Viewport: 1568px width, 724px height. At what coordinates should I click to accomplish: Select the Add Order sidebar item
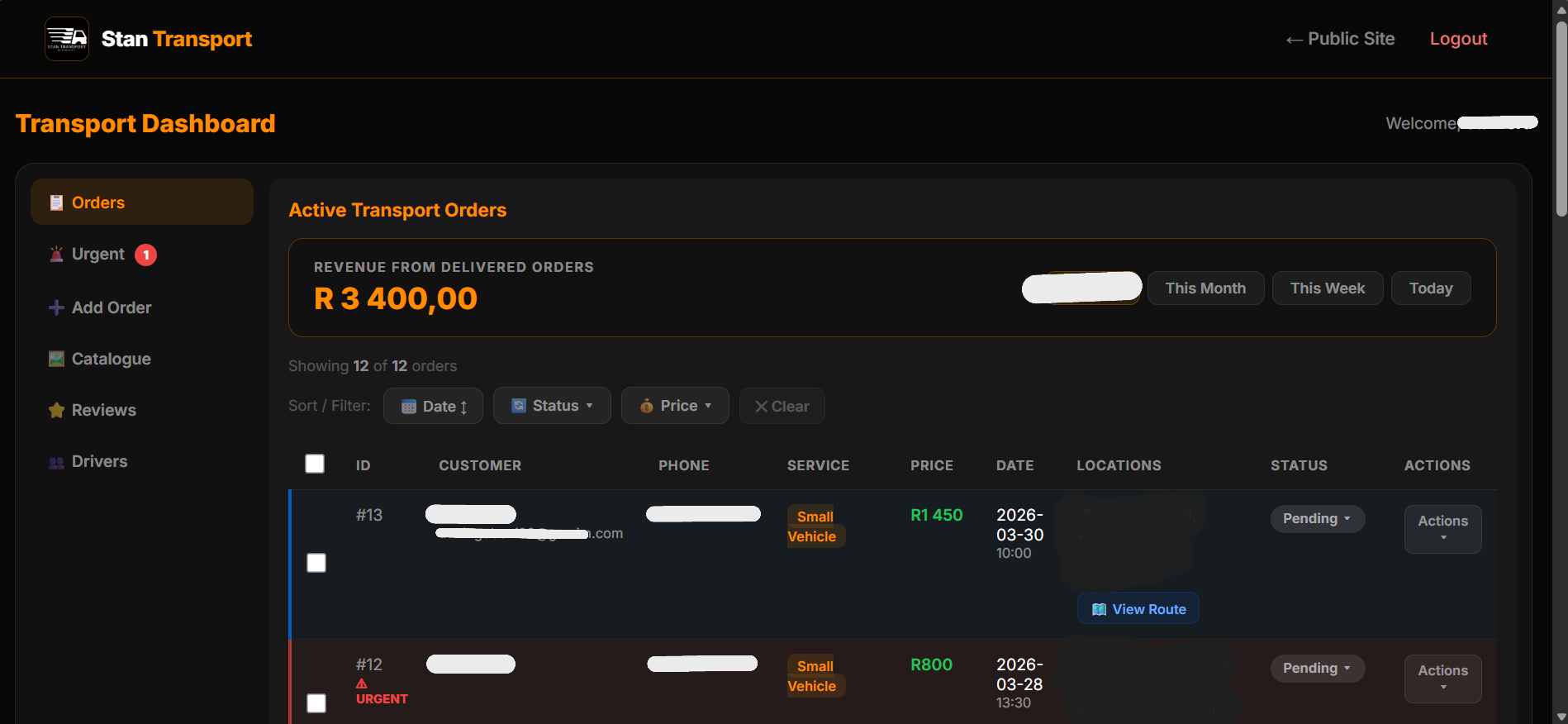point(142,307)
